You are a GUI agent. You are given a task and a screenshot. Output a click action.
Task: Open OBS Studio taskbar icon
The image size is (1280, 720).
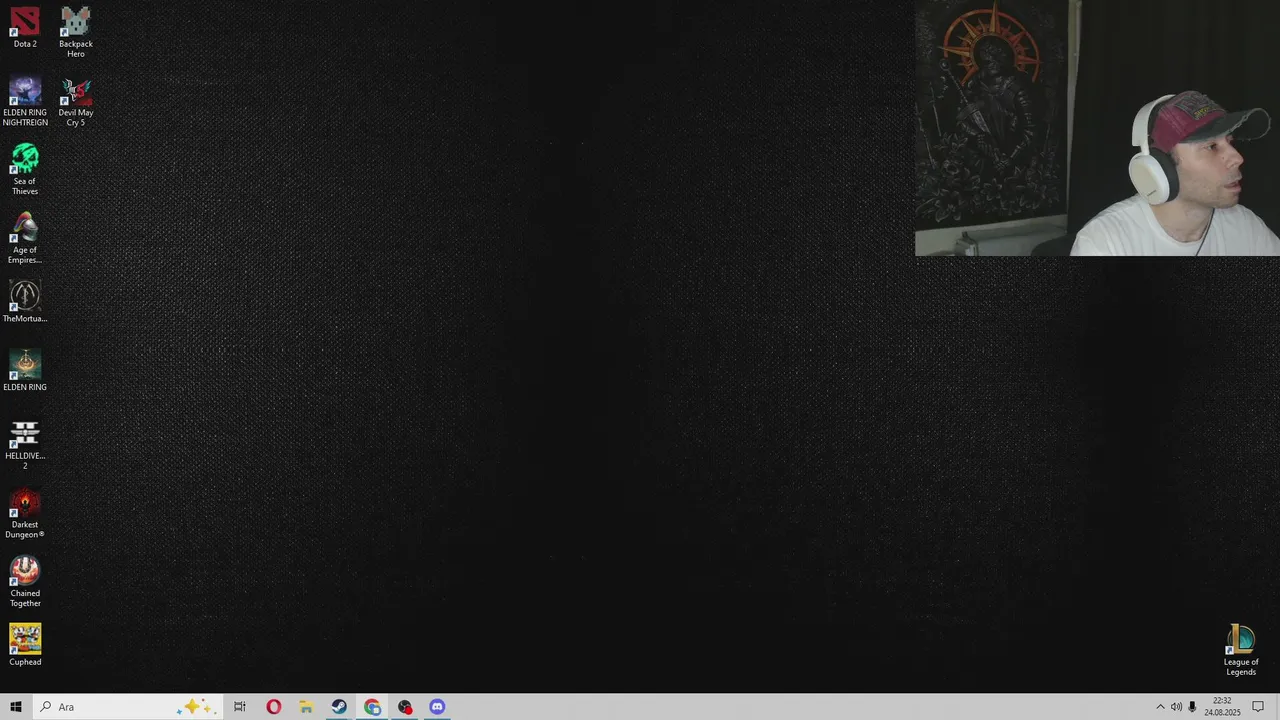[405, 707]
